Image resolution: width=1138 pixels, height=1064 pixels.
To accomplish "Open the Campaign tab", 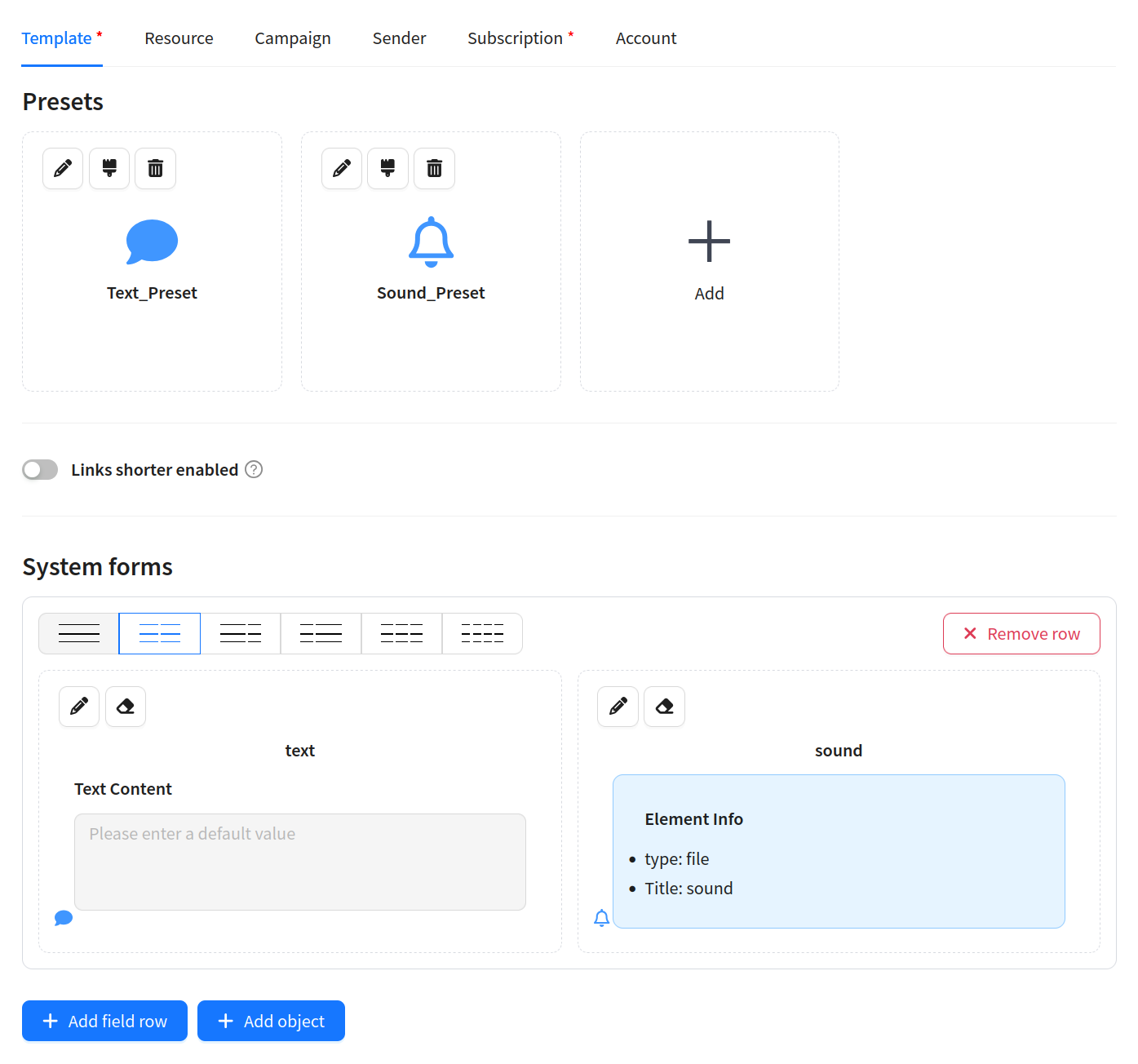I will pos(293,38).
